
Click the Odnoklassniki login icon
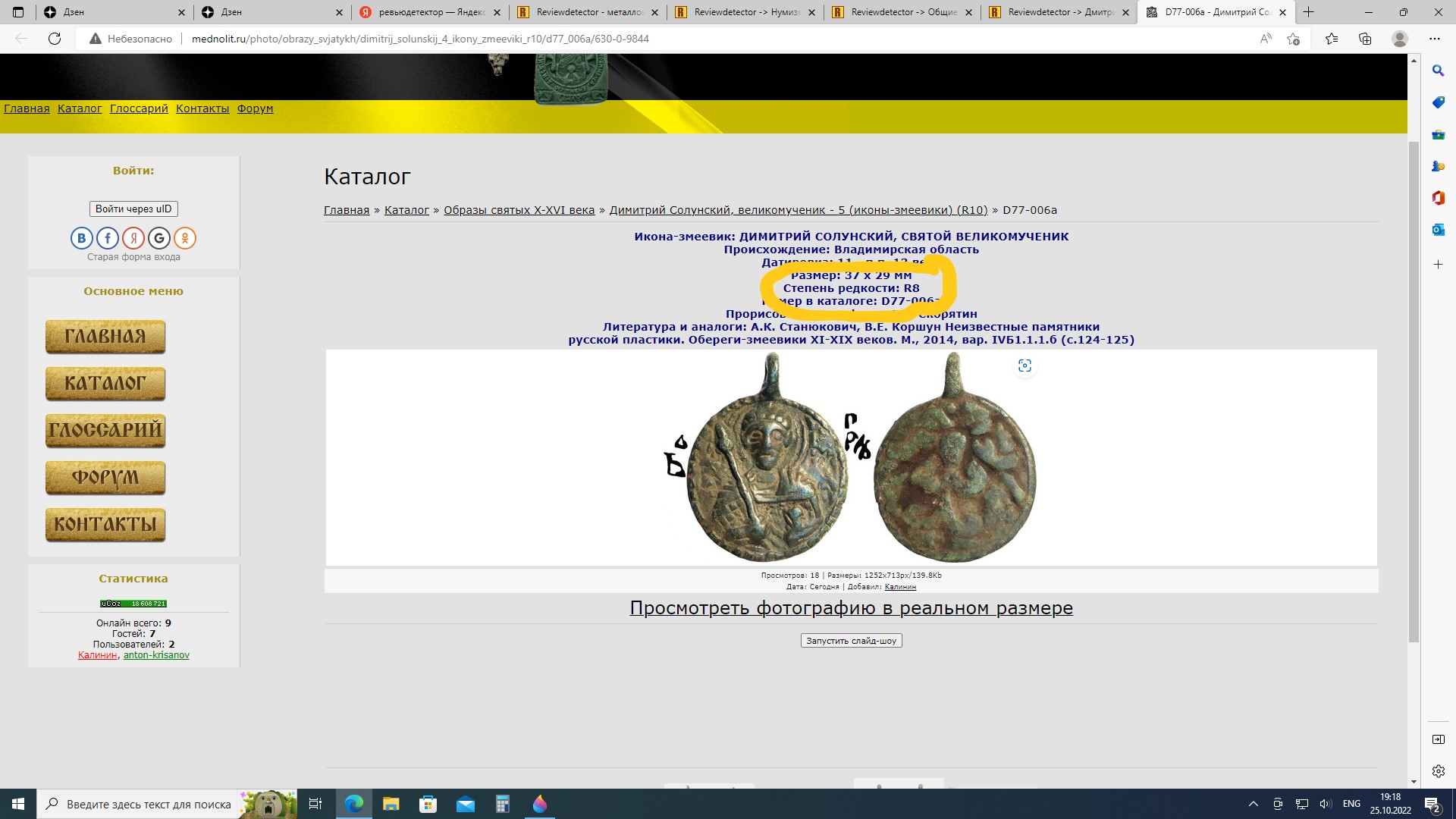[185, 238]
